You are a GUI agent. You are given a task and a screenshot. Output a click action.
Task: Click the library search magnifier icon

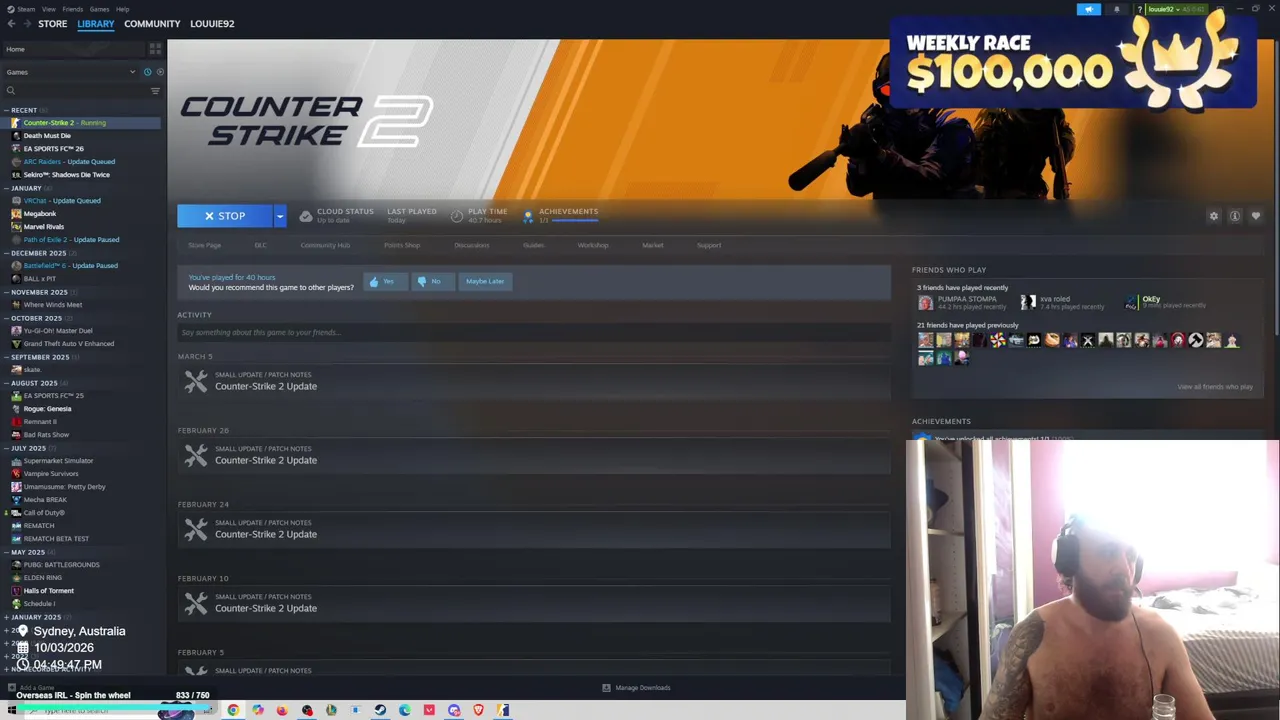(11, 91)
